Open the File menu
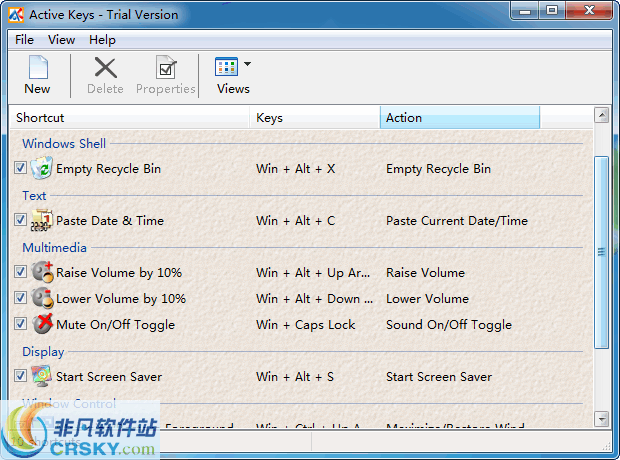 click(25, 40)
